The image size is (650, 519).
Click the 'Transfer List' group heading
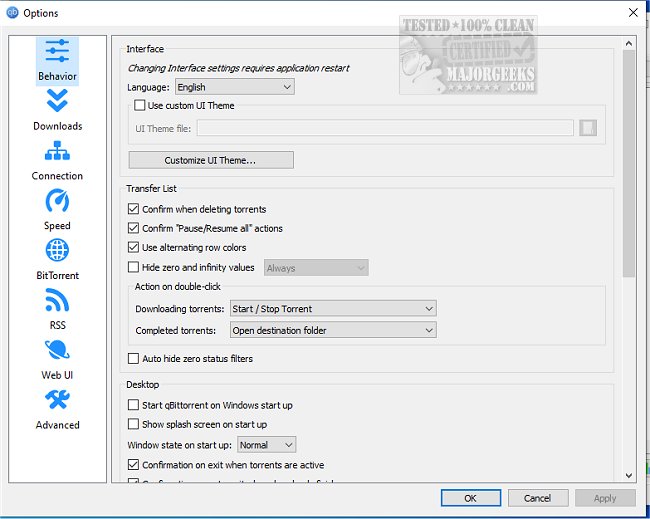[x=151, y=189]
